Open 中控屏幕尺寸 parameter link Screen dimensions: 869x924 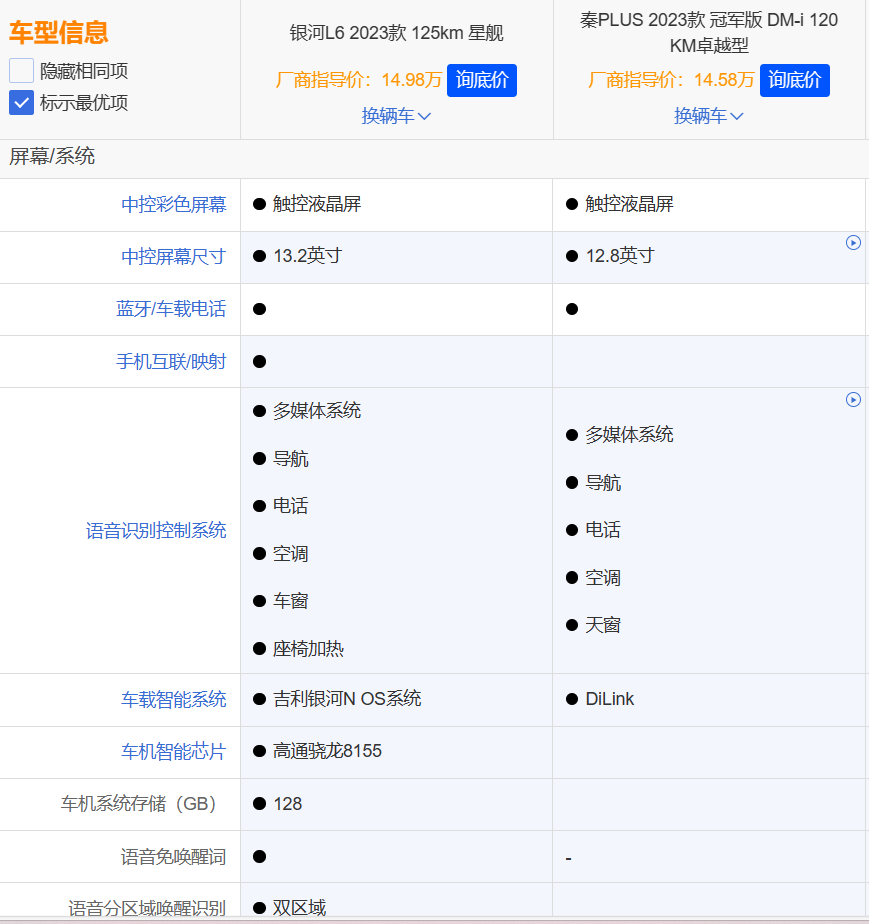pos(174,257)
